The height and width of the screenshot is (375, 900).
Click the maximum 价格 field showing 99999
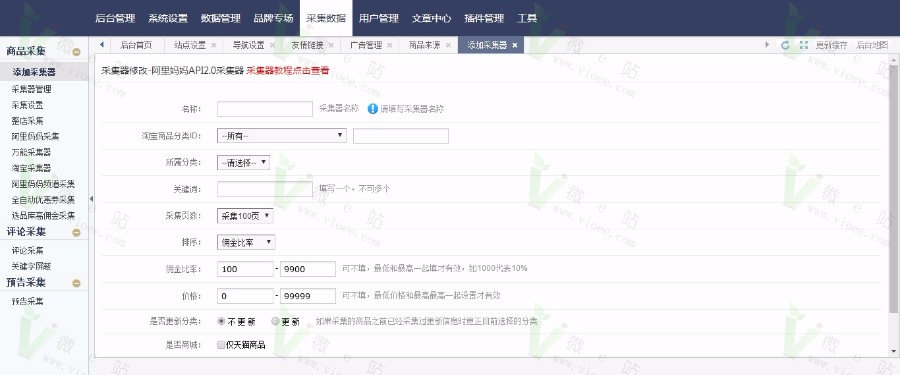(x=308, y=296)
